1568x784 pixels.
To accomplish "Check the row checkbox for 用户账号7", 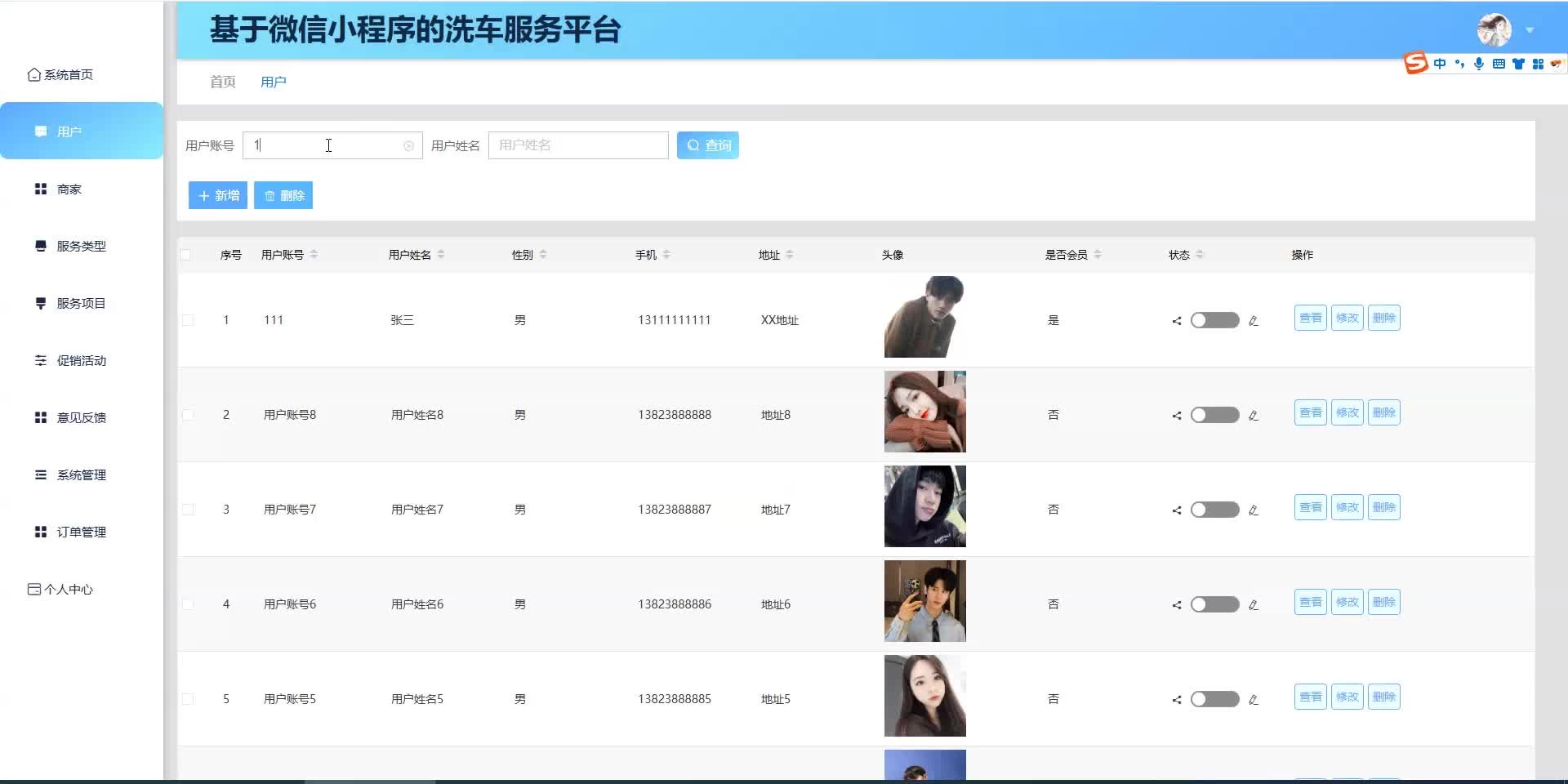I will (x=188, y=510).
